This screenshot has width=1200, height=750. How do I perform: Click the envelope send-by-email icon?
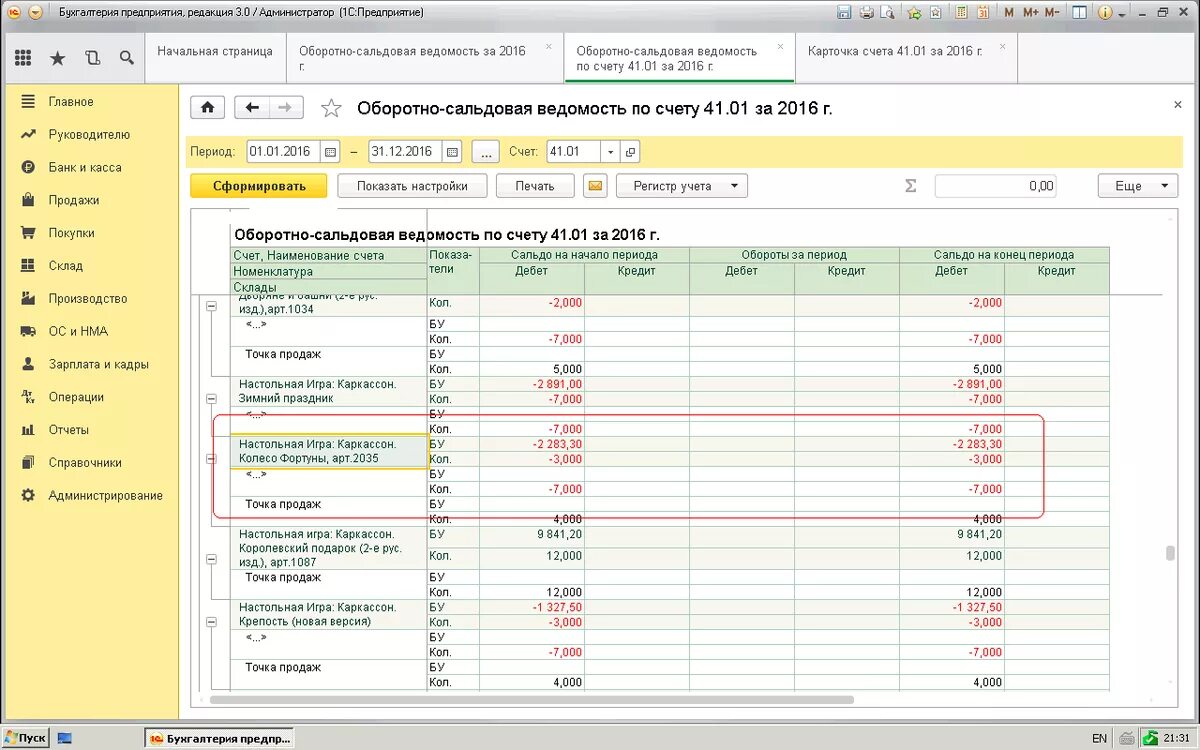point(595,186)
